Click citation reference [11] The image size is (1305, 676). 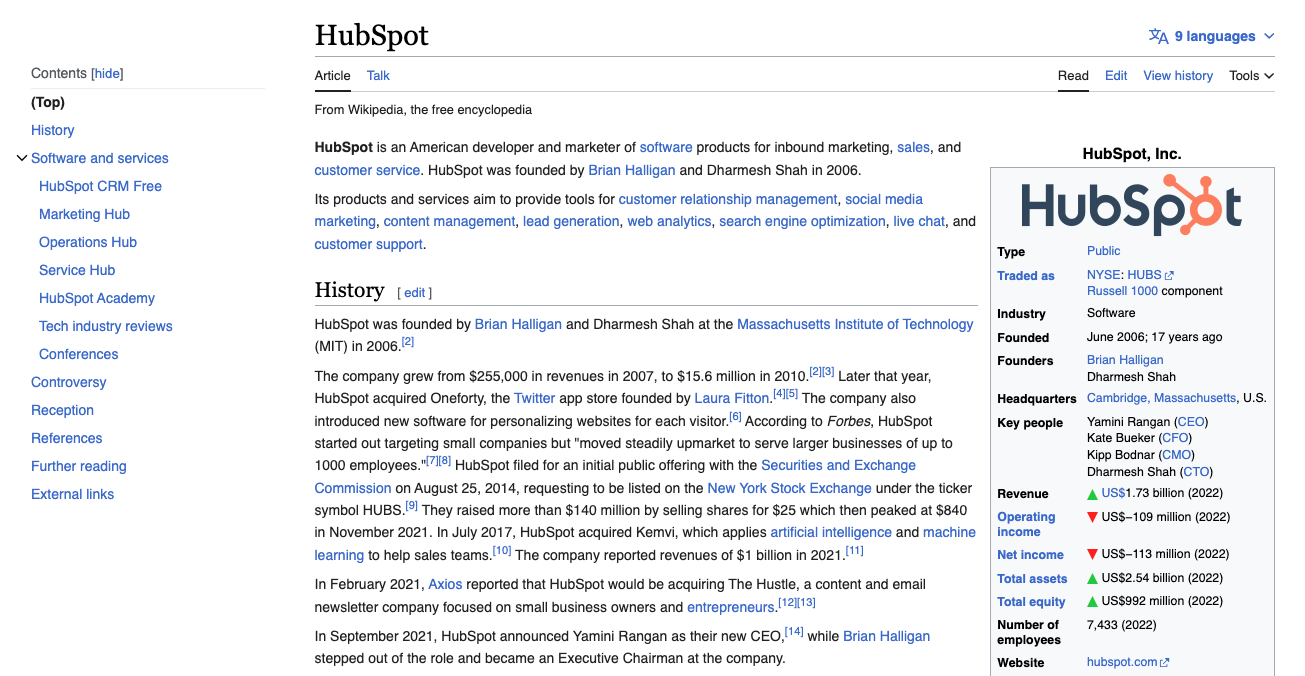click(854, 551)
